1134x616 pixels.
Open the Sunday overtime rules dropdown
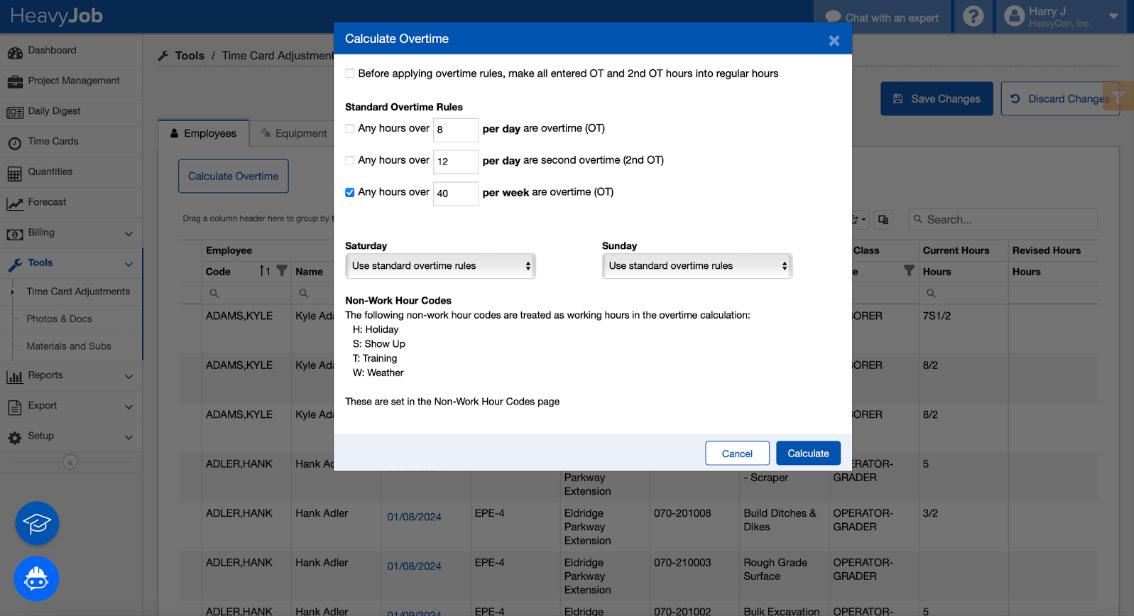[x=696, y=266]
